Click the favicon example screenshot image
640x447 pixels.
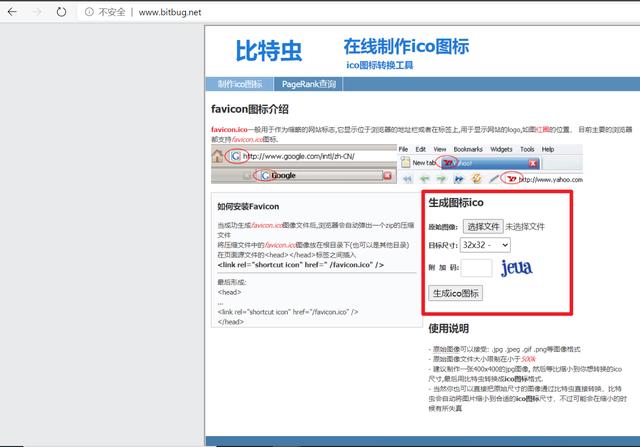(x=397, y=164)
